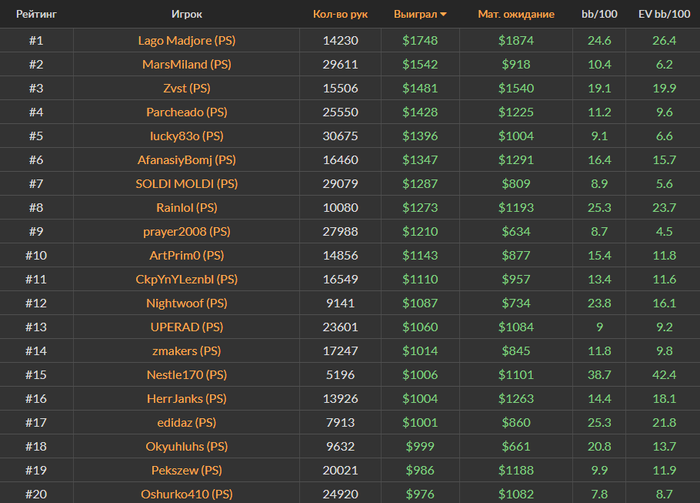The image size is (700, 503).
Task: Select Nestle170 (PS) player link
Action: pyautogui.click(x=187, y=375)
